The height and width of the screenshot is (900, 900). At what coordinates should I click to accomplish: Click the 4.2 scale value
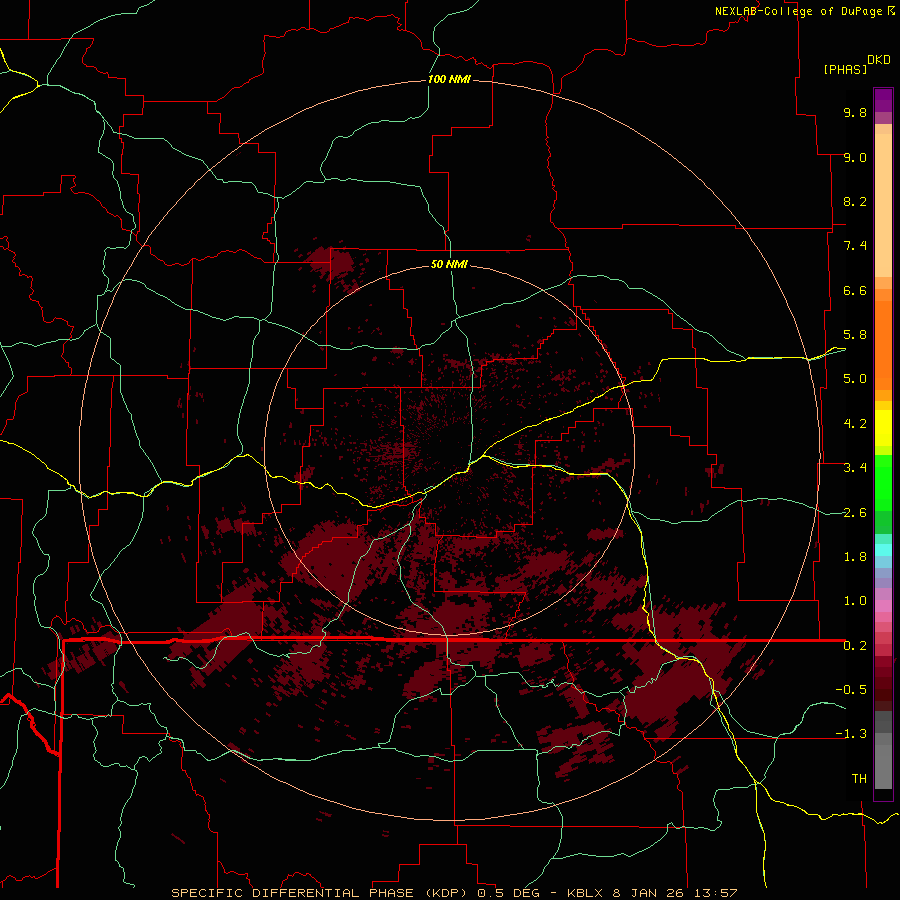[855, 424]
